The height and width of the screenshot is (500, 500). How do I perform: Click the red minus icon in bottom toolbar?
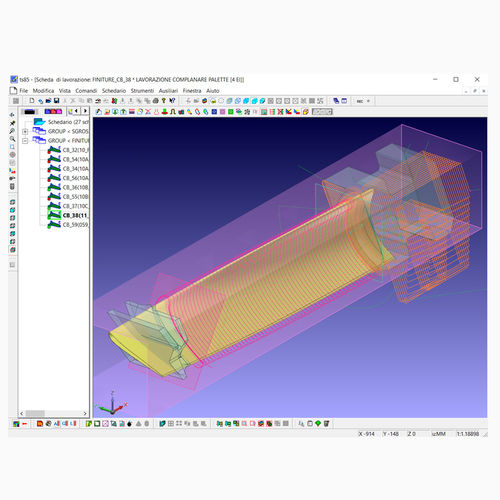click(x=24, y=424)
